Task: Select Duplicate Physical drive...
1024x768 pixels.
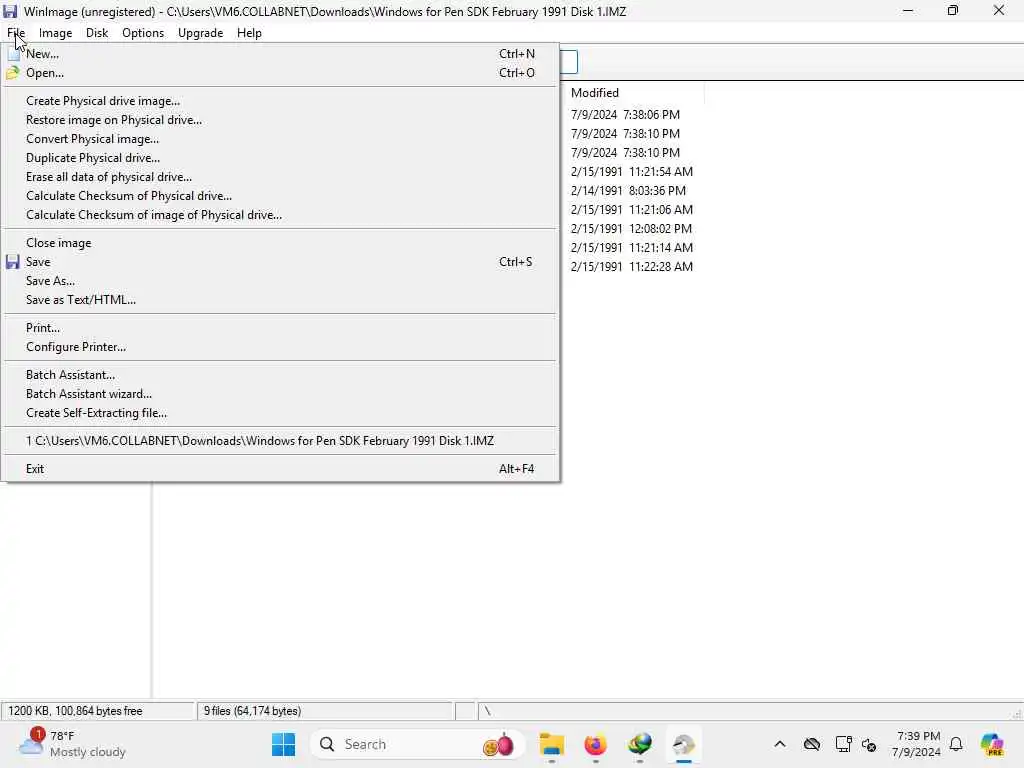Action: (281, 158)
